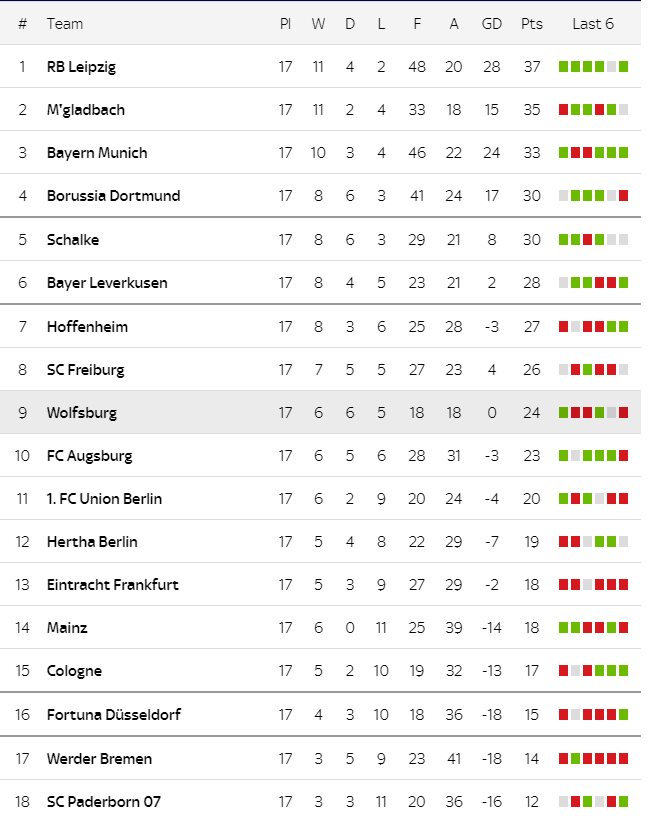The width and height of the screenshot is (657, 831).
Task: Click the GD column header
Action: click(492, 24)
